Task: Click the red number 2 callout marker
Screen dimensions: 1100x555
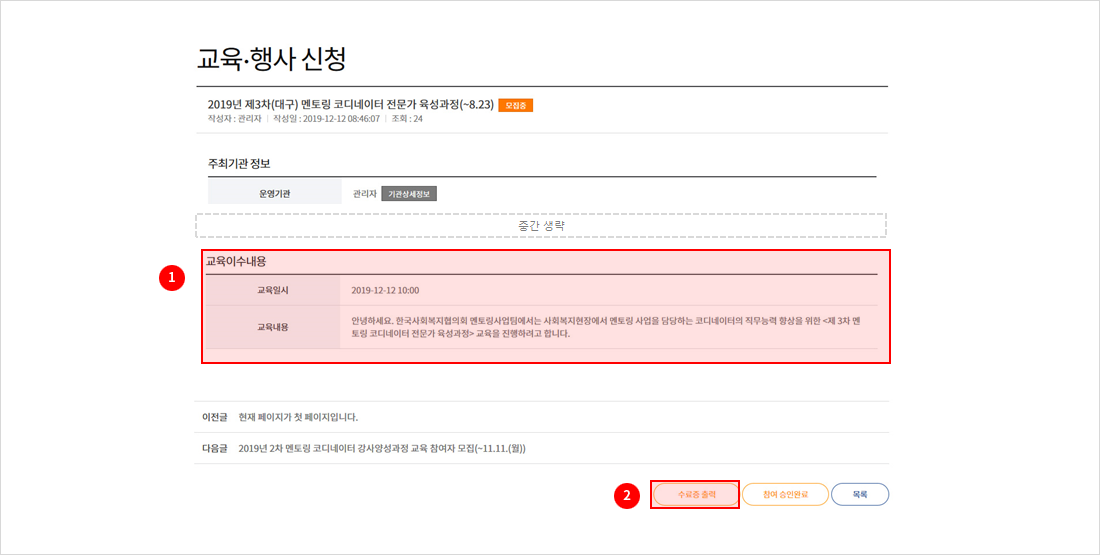Action: click(x=626, y=495)
